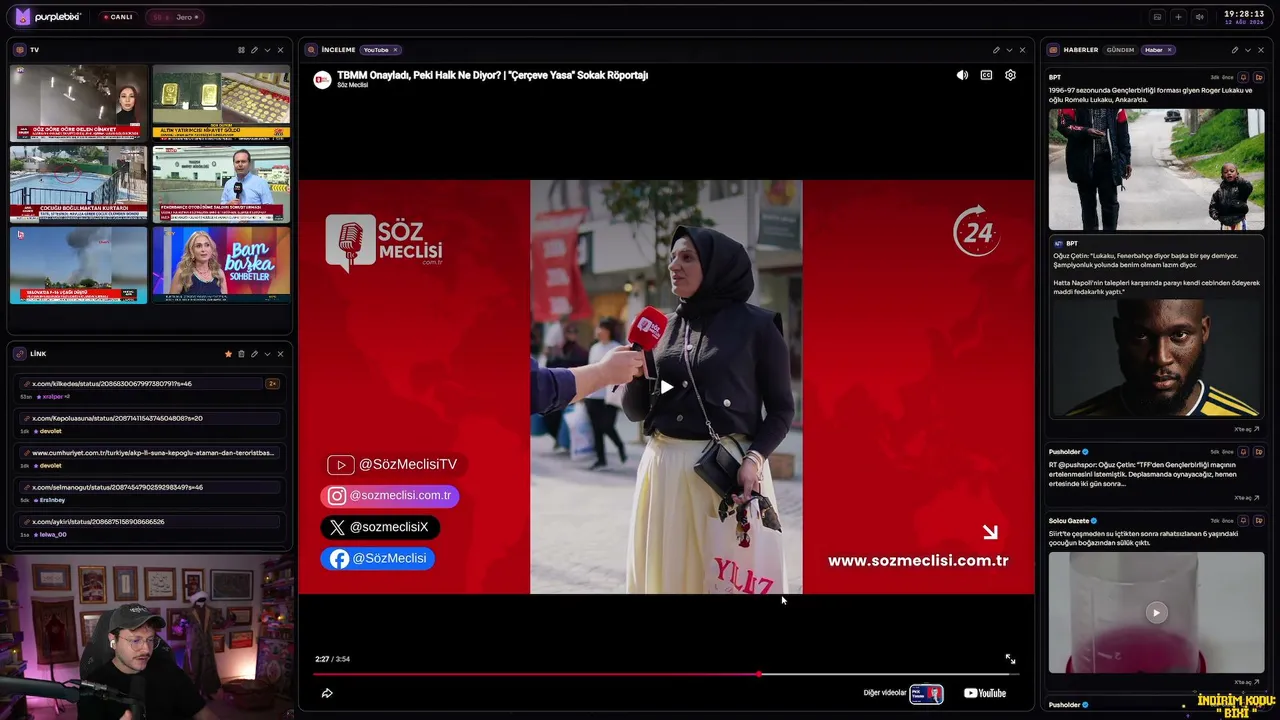Toggle the video volume speaker icon
The image size is (1280, 720).
962,75
